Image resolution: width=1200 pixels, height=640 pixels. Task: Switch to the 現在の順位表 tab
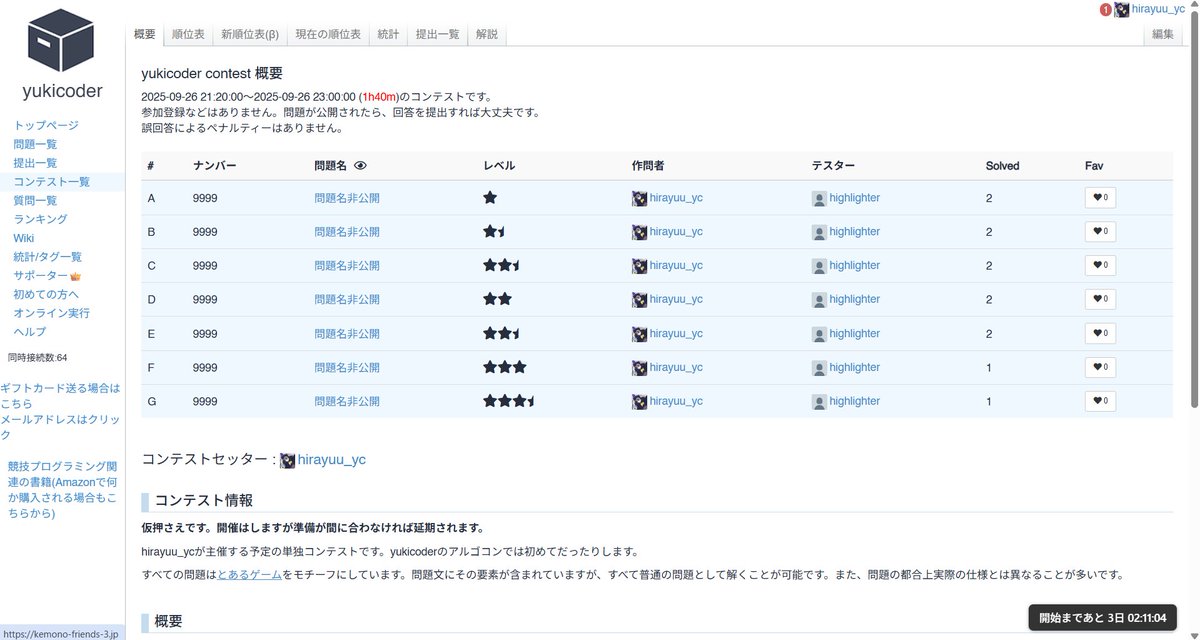click(328, 34)
